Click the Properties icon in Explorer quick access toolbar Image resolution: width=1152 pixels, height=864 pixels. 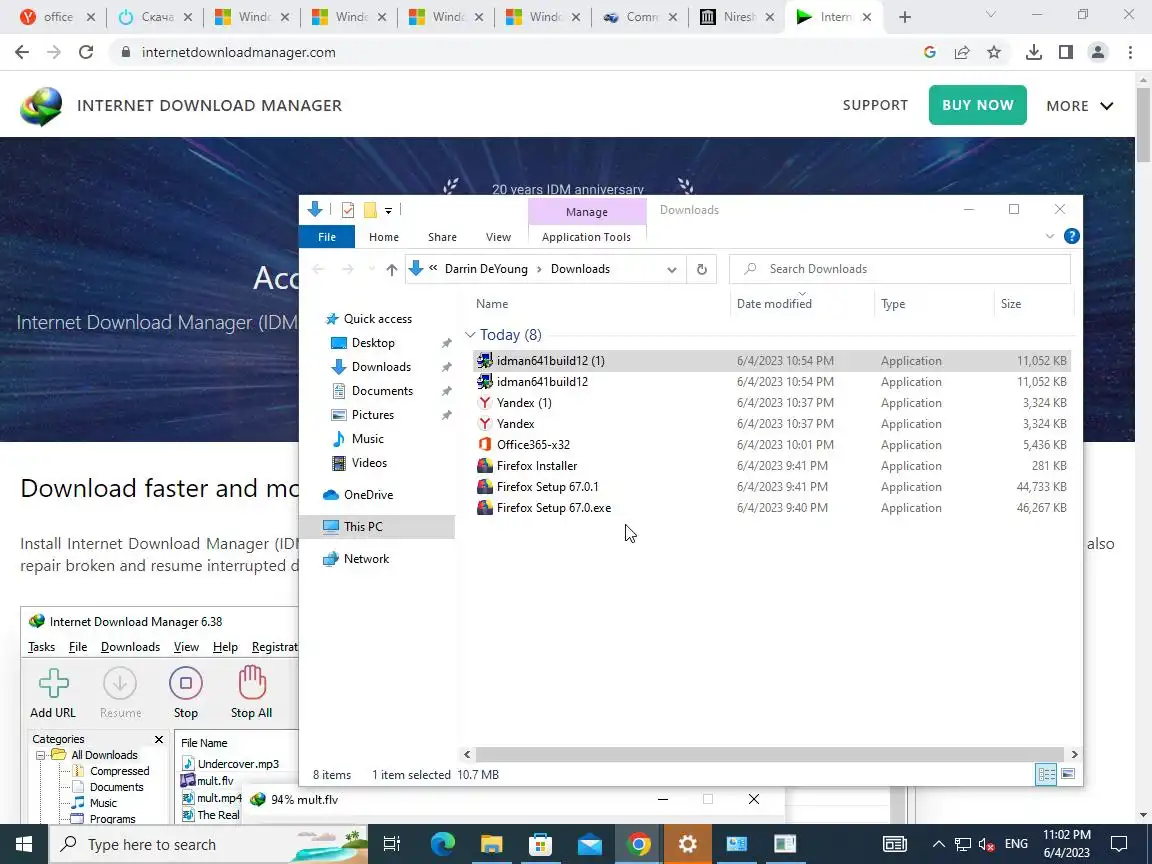click(348, 210)
